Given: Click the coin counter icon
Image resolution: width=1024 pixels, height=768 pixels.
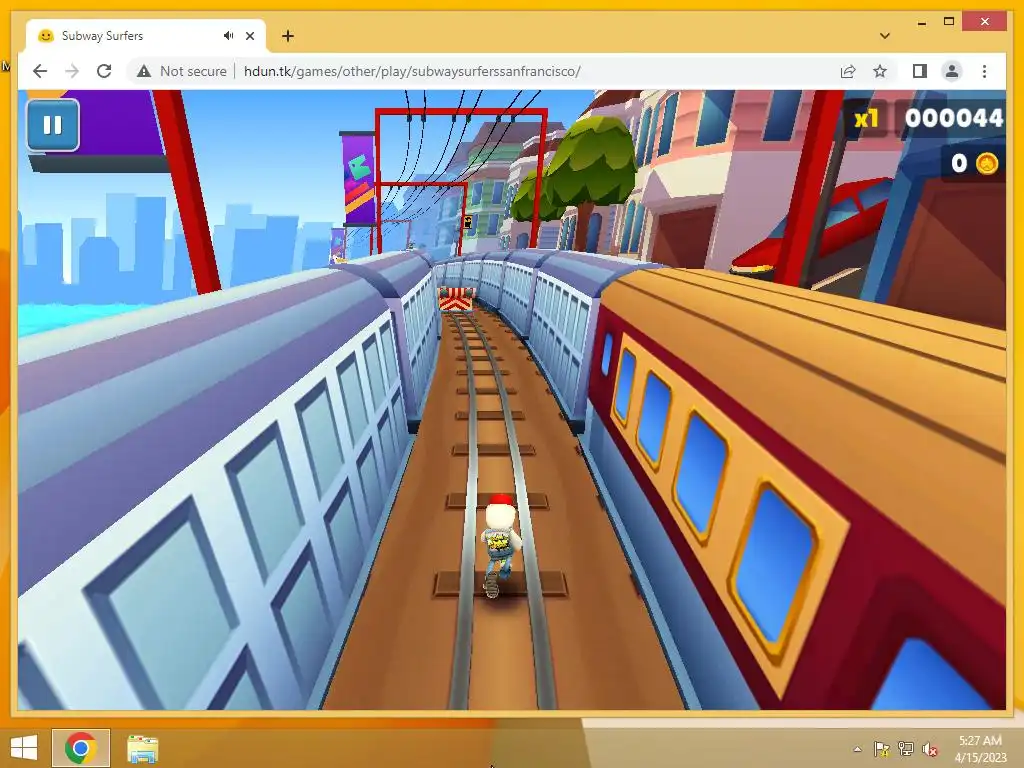Looking at the screenshot, I should pyautogui.click(x=987, y=163).
